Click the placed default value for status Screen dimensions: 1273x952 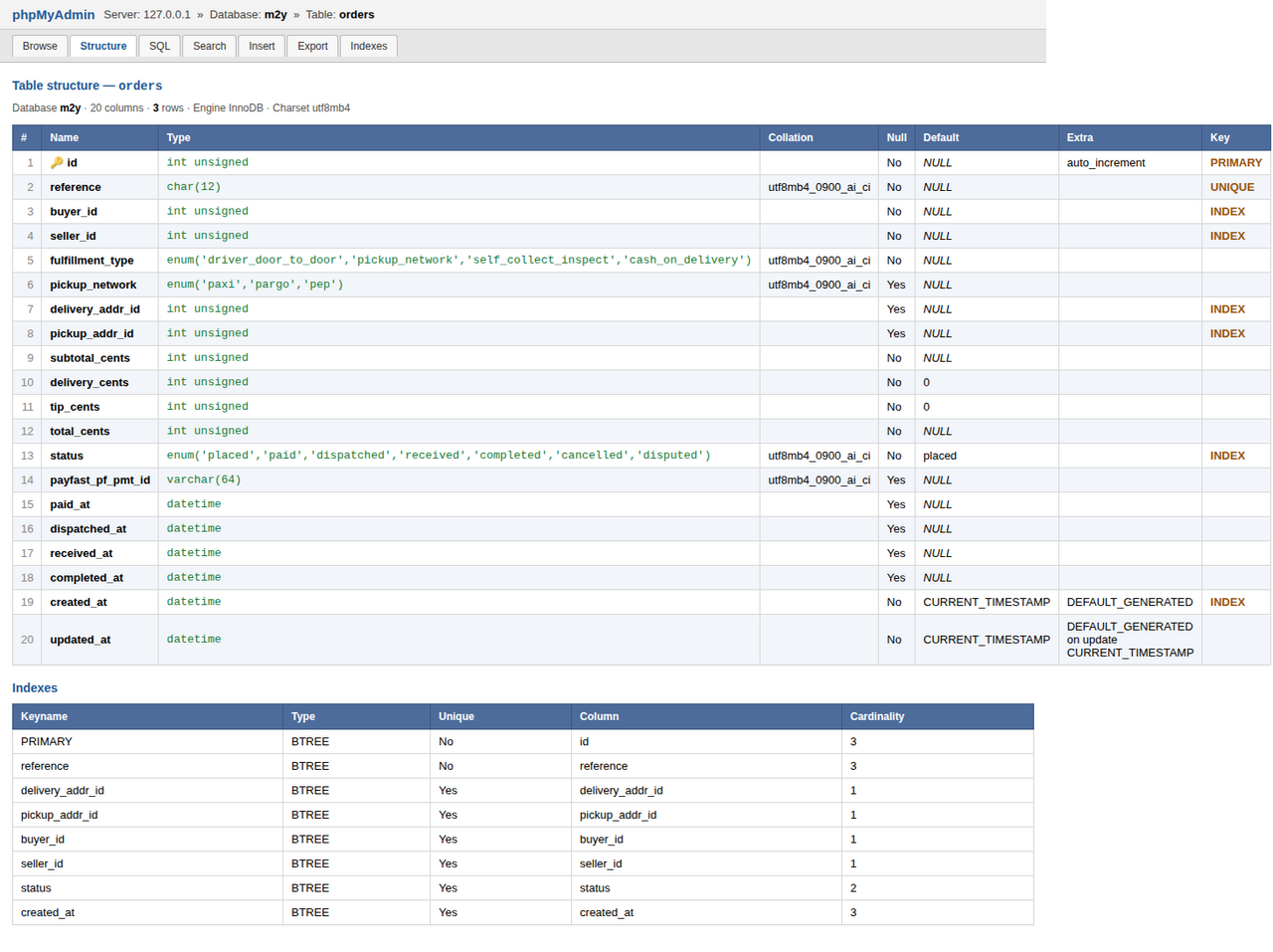point(940,456)
